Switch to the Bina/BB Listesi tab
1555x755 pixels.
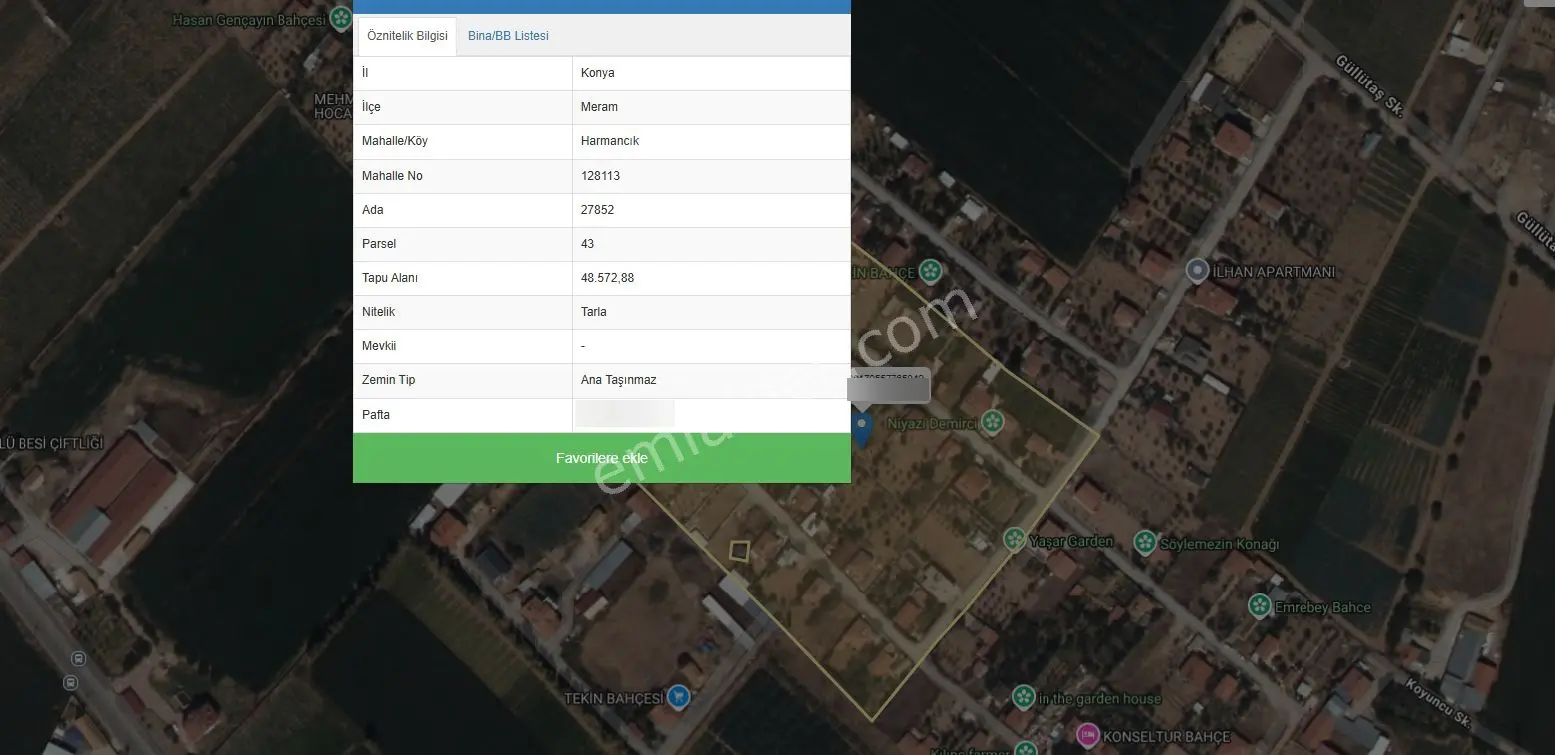pos(508,36)
